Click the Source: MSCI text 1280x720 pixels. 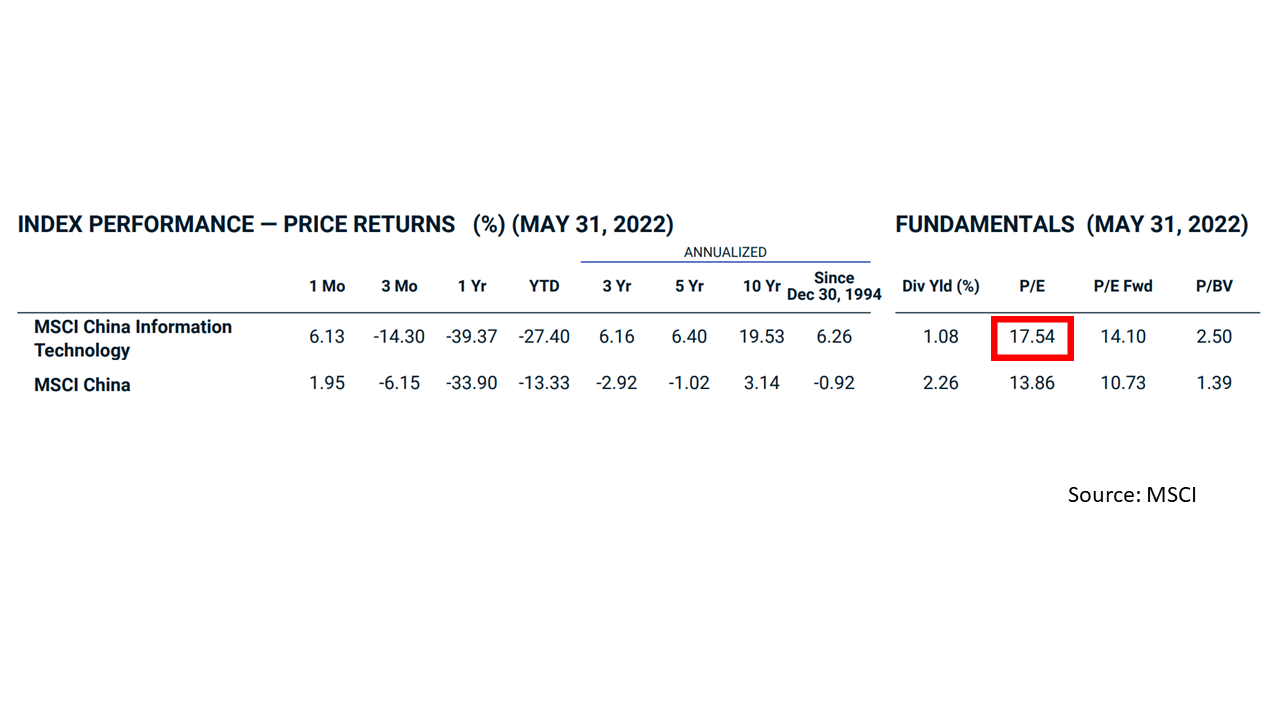click(x=1132, y=495)
